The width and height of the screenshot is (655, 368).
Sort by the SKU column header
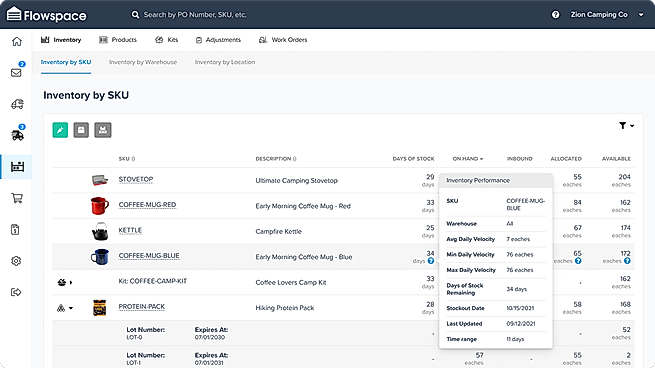tap(127, 159)
